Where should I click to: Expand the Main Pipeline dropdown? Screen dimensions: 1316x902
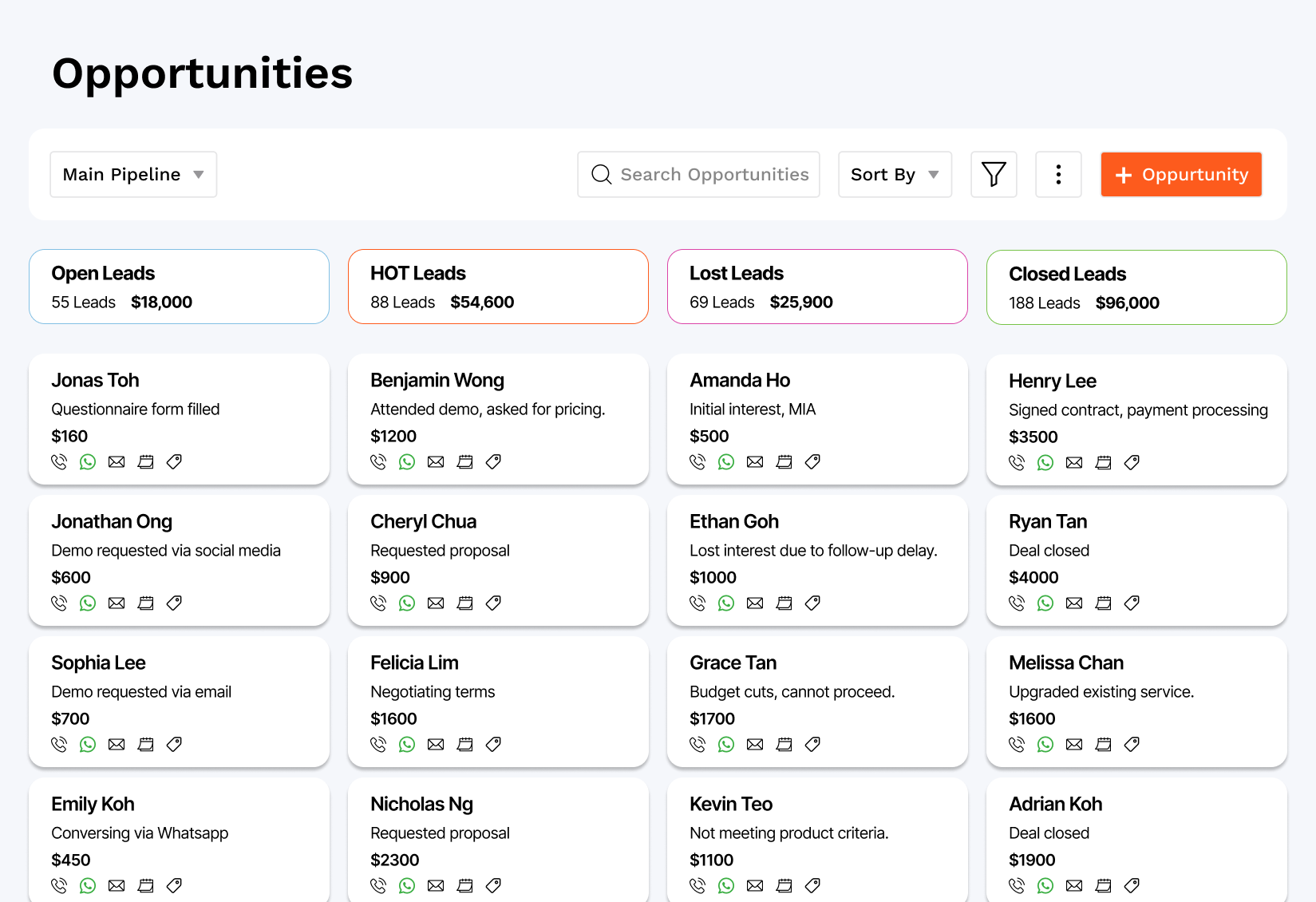[133, 174]
